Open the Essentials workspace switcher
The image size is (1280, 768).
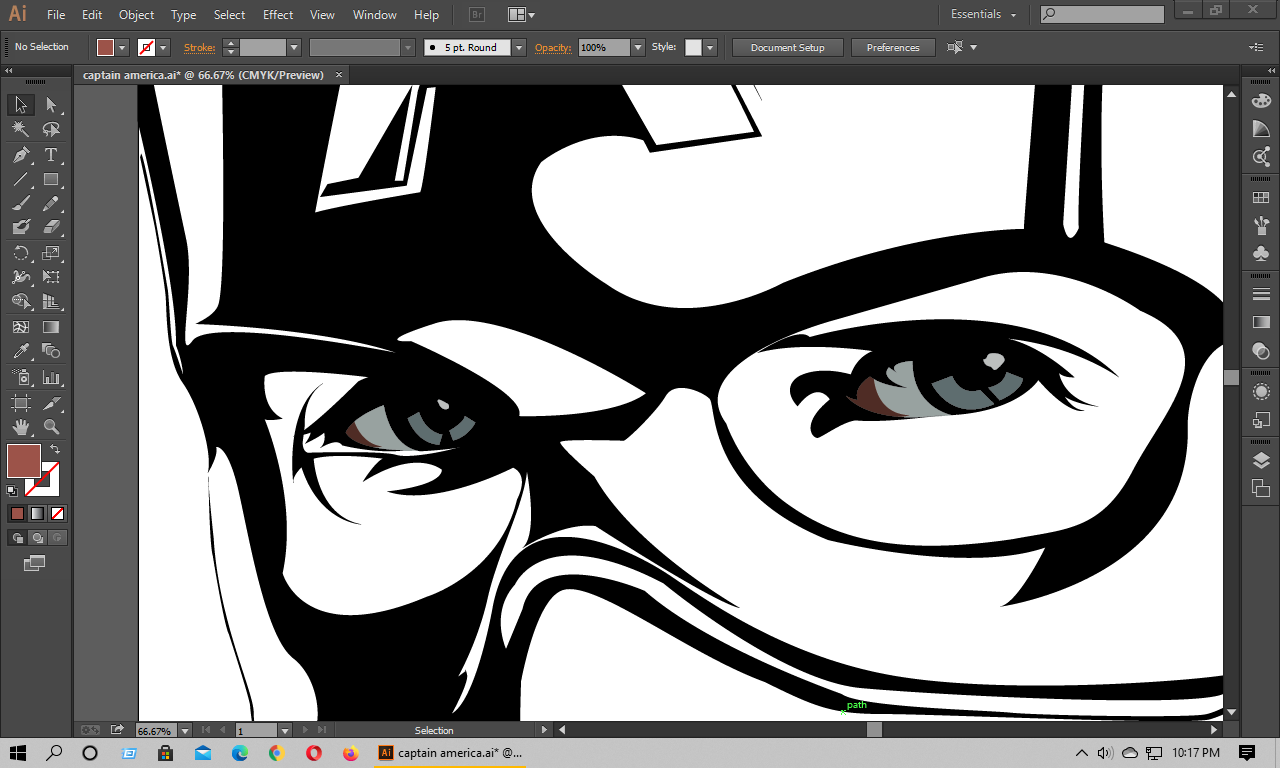(x=983, y=14)
